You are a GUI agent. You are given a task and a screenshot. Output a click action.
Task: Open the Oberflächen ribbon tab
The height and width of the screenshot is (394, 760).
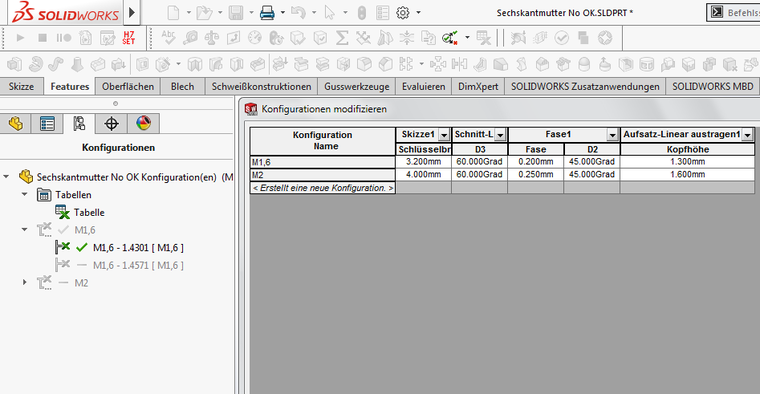[128, 86]
